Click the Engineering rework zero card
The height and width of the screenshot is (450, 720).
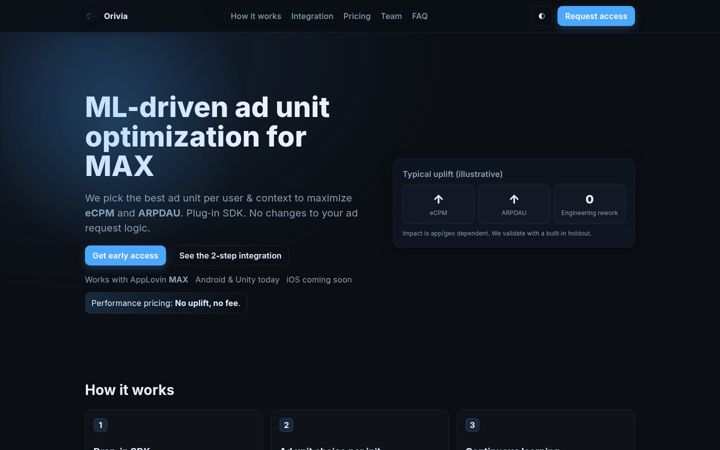590,204
